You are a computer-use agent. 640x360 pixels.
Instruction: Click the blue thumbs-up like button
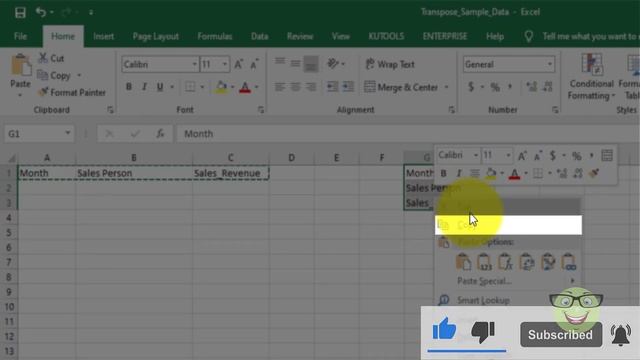444,329
